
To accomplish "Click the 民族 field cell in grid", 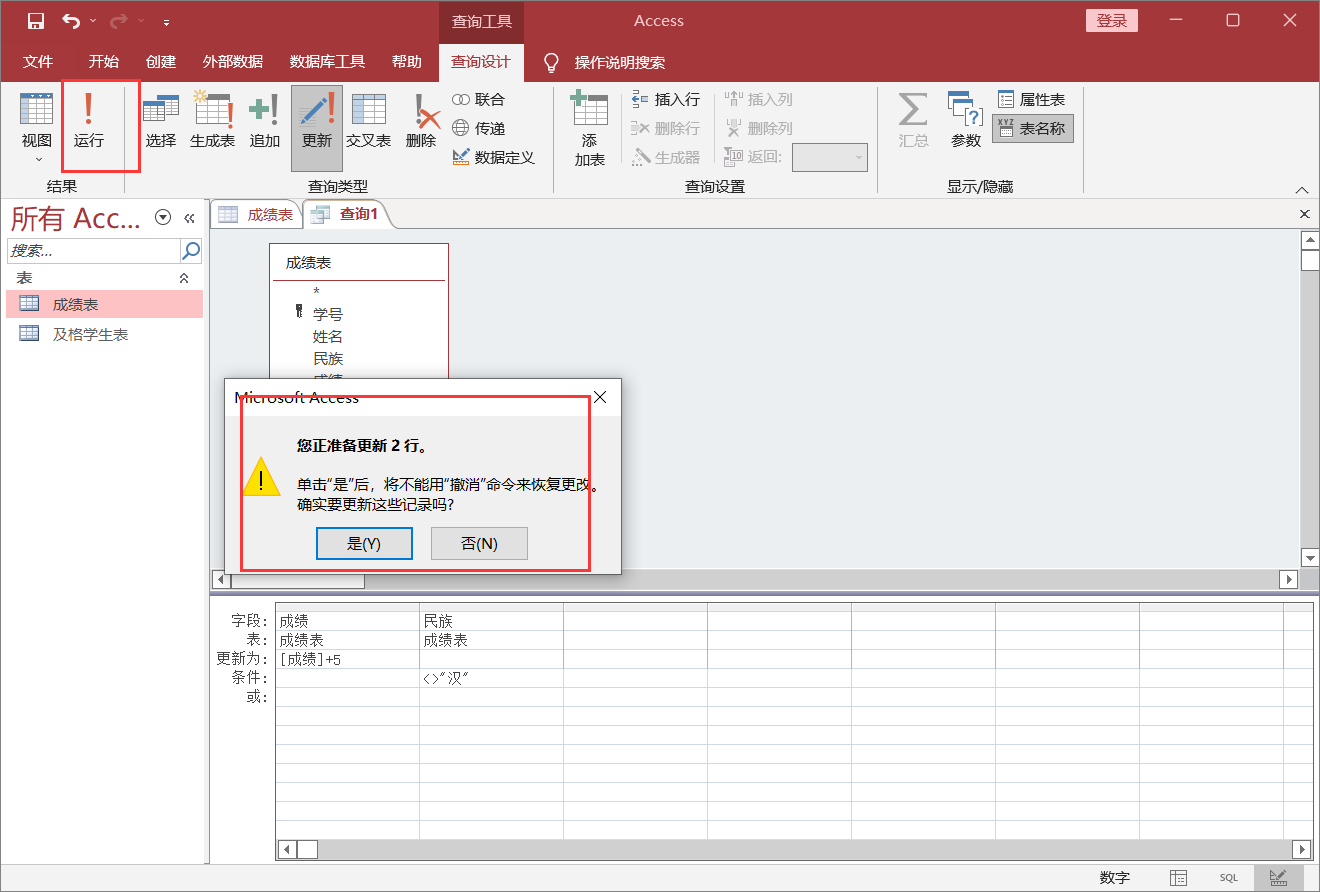I will (491, 621).
